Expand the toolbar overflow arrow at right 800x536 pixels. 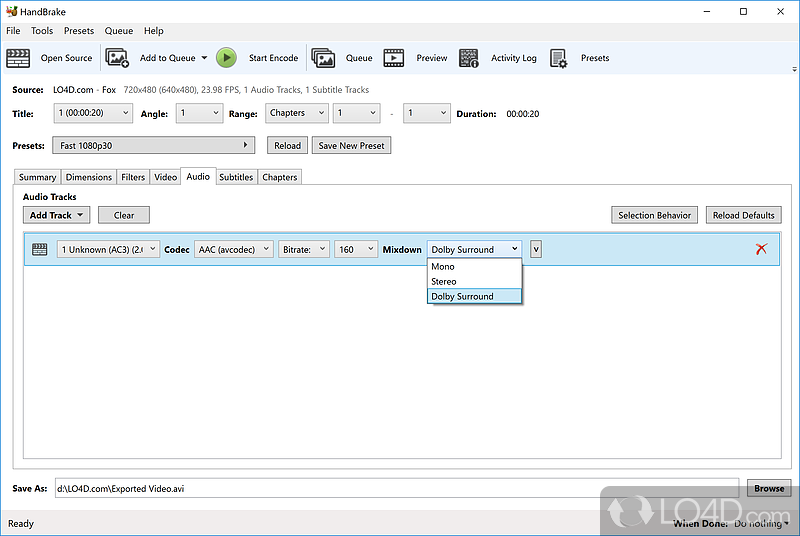click(x=794, y=69)
